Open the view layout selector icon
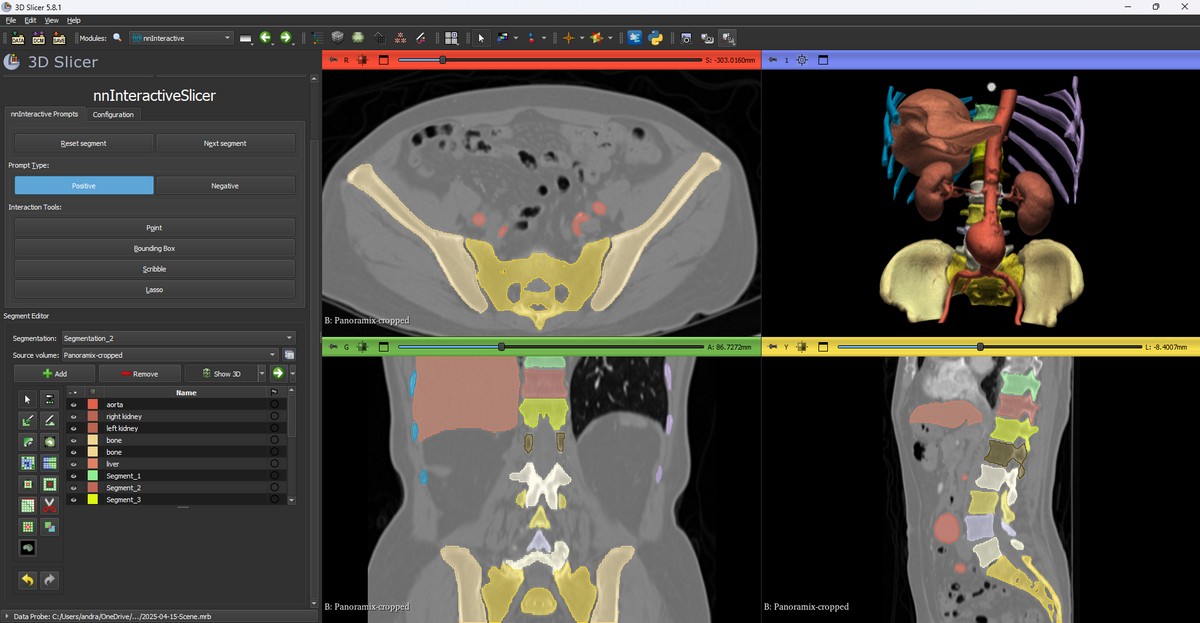The width and height of the screenshot is (1200, 623). coord(451,38)
